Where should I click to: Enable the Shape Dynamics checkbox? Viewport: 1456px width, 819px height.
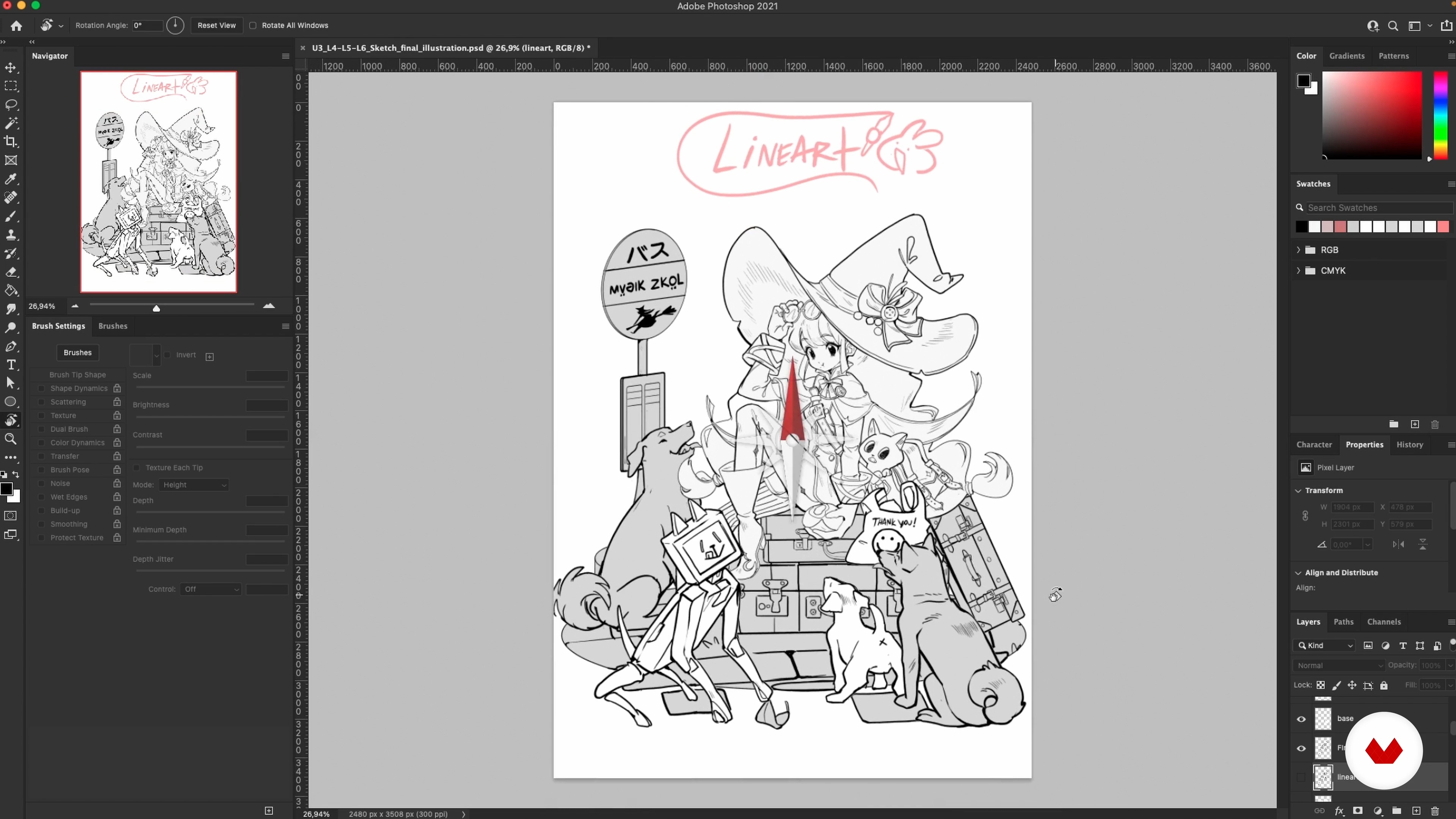point(41,388)
